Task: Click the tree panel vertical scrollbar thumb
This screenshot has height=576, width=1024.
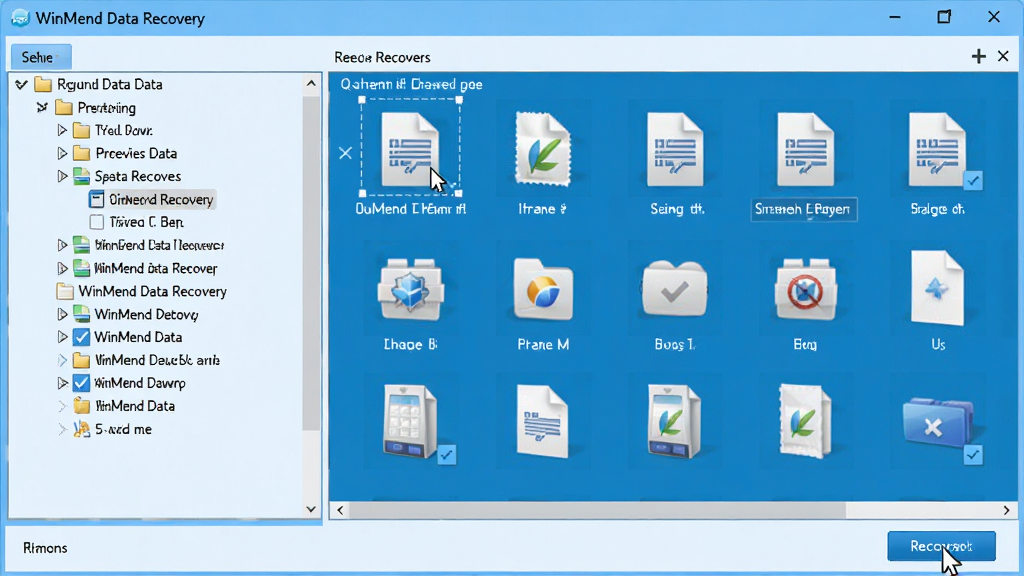Action: [x=311, y=263]
